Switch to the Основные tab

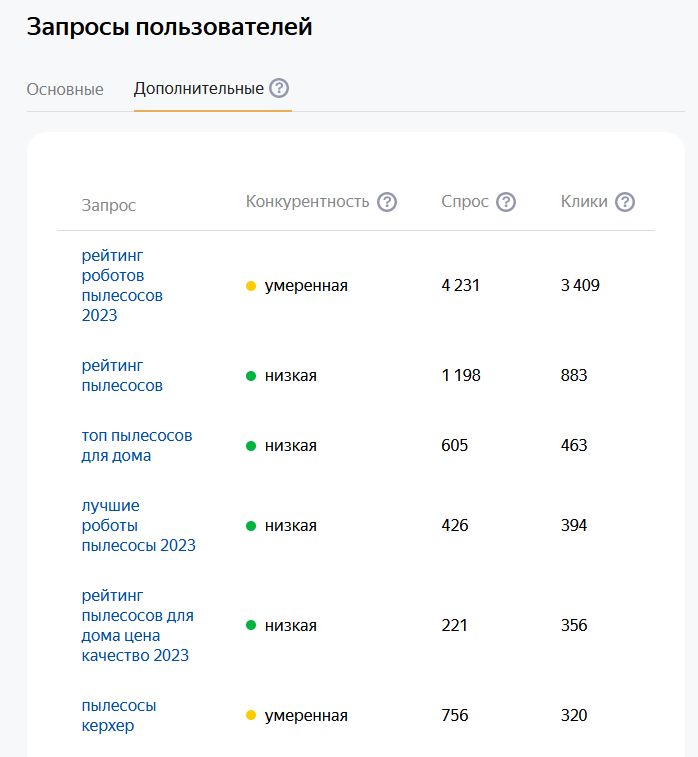click(65, 89)
